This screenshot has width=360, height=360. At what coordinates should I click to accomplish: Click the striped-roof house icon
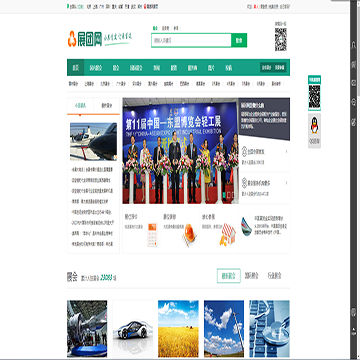pyautogui.click(x=228, y=234)
